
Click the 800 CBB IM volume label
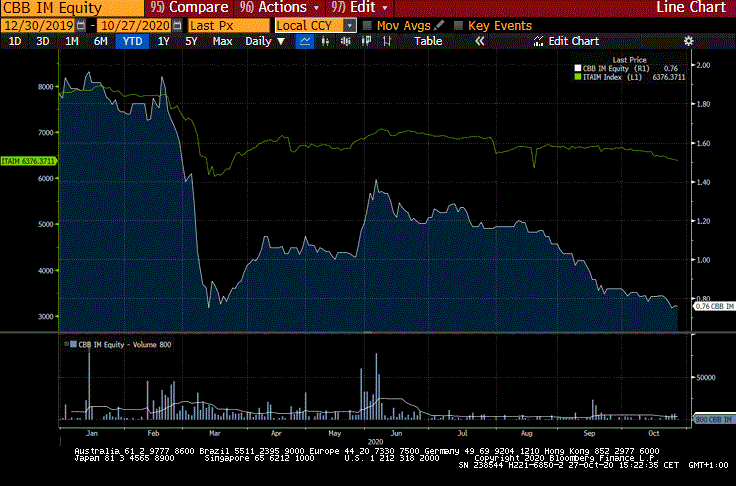[x=714, y=419]
